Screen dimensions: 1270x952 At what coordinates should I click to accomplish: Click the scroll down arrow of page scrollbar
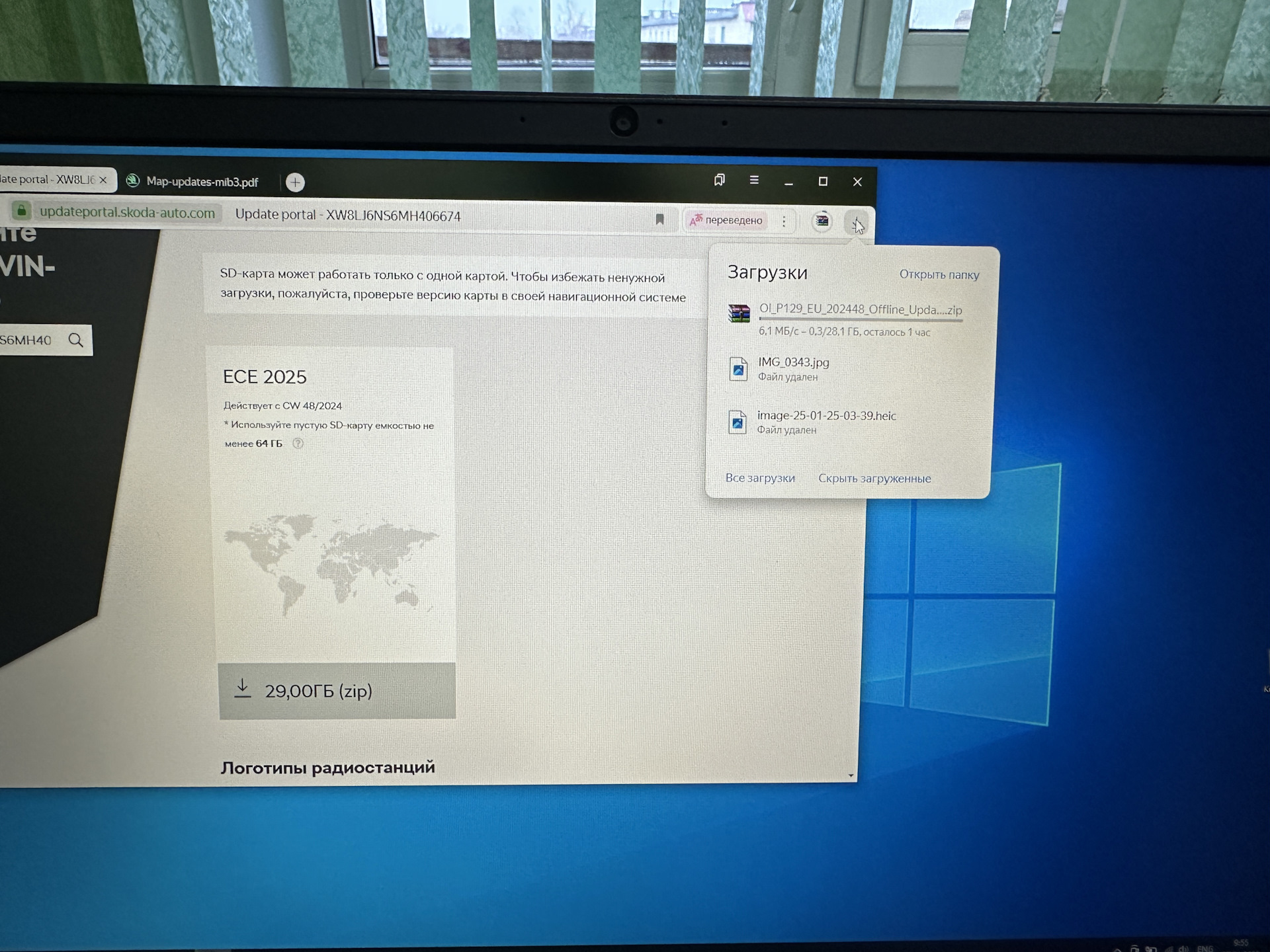(x=851, y=775)
